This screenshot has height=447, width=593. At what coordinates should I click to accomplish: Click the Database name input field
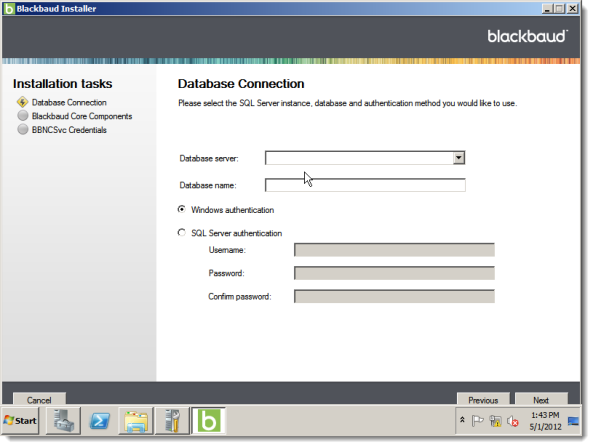(365, 185)
